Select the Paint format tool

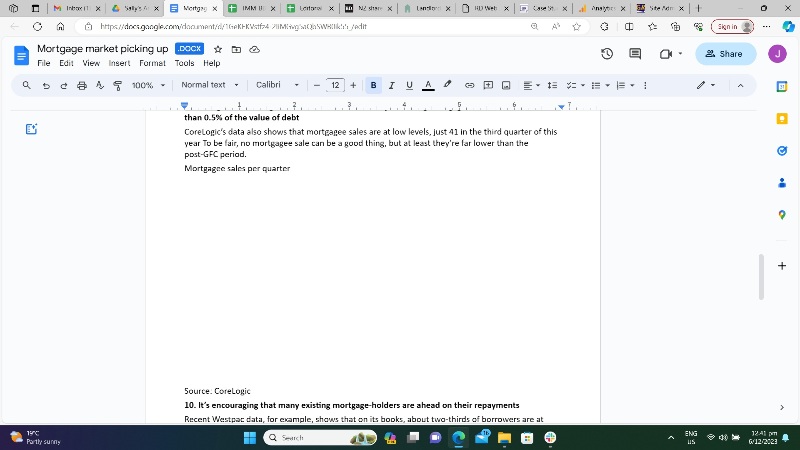click(118, 85)
